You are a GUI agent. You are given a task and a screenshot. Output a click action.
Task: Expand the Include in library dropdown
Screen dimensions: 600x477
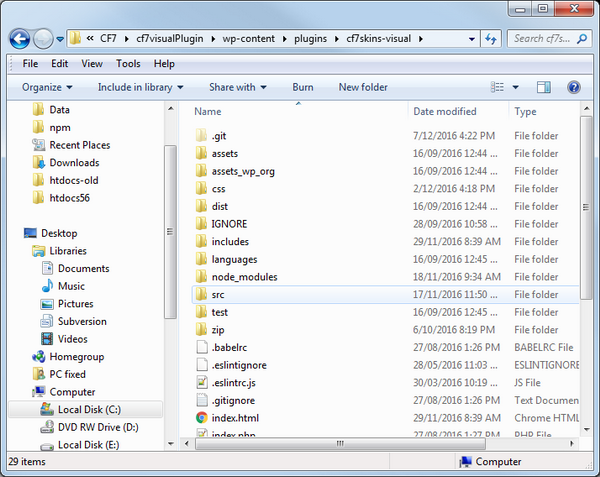139,87
